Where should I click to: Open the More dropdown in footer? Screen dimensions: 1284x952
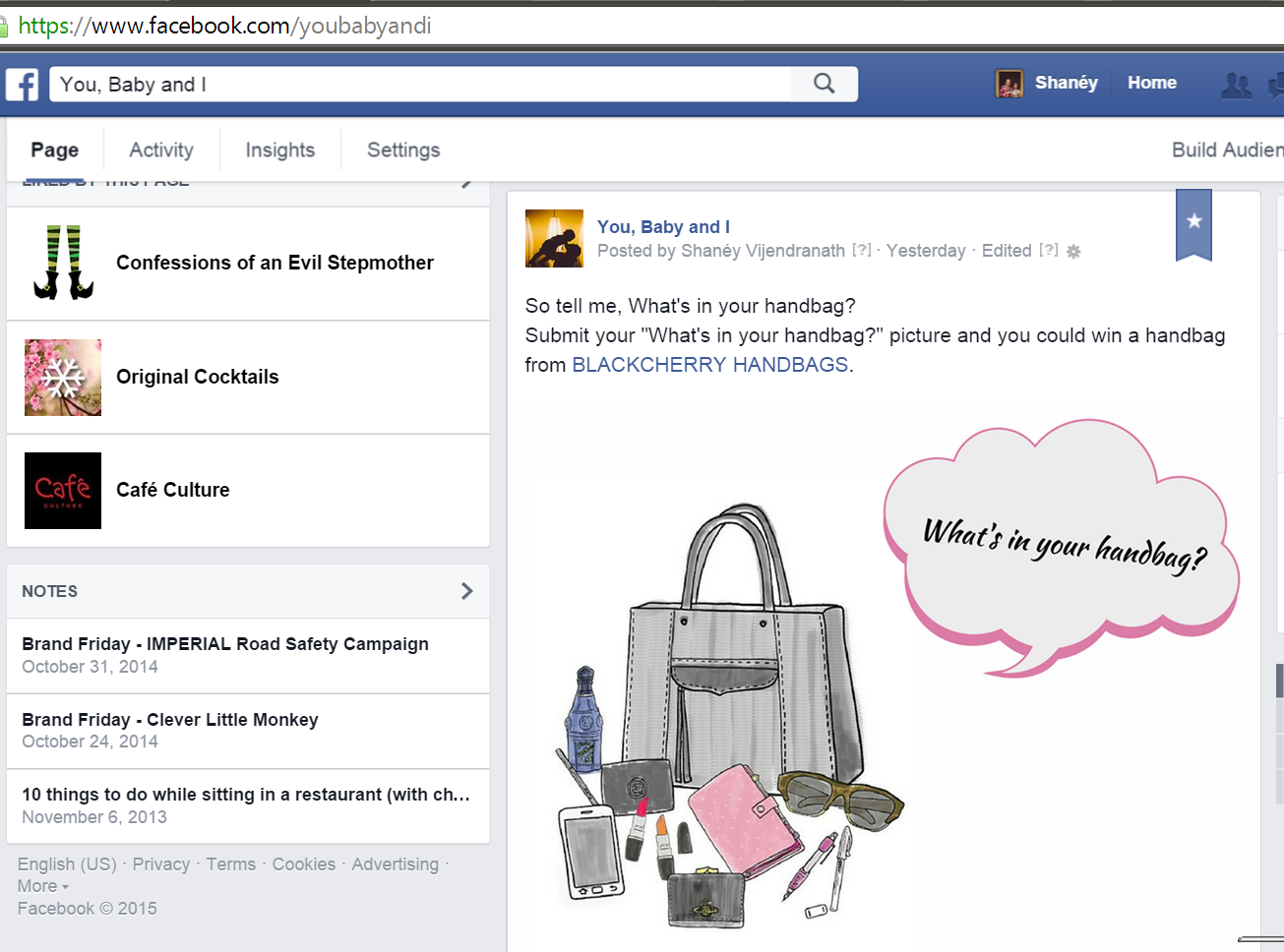pyautogui.click(x=43, y=886)
